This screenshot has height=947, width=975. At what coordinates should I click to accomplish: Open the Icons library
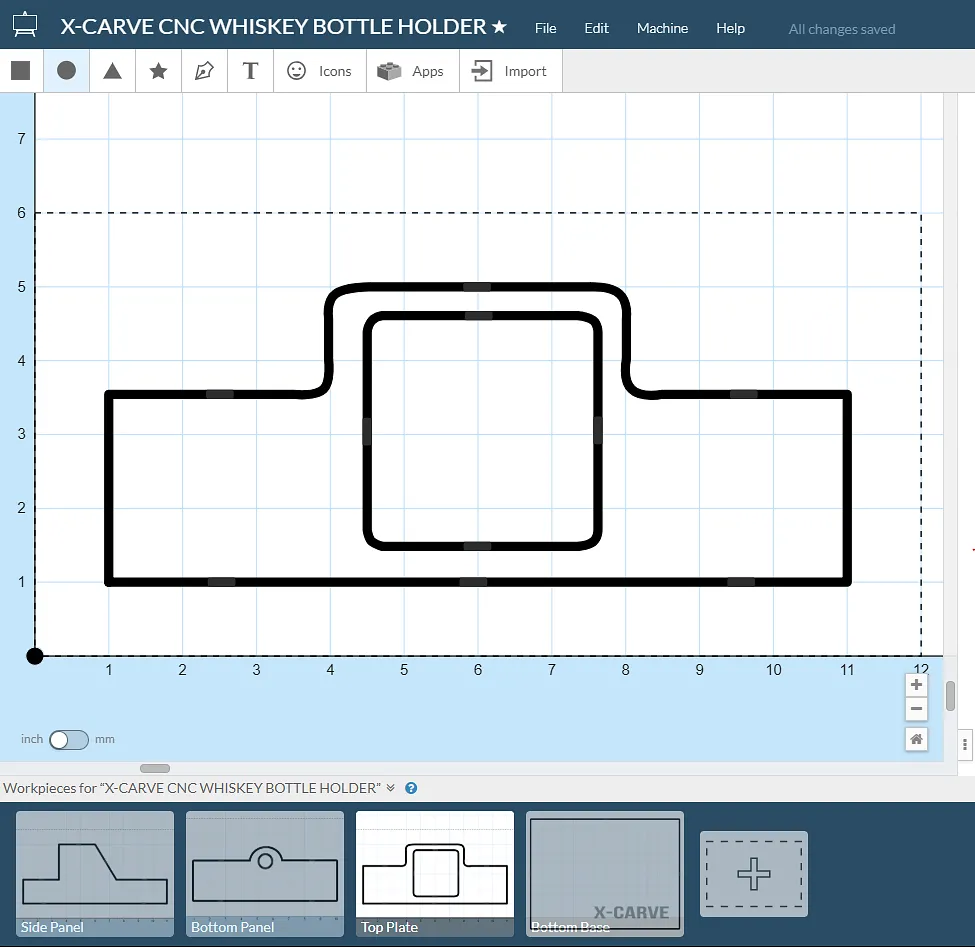320,71
